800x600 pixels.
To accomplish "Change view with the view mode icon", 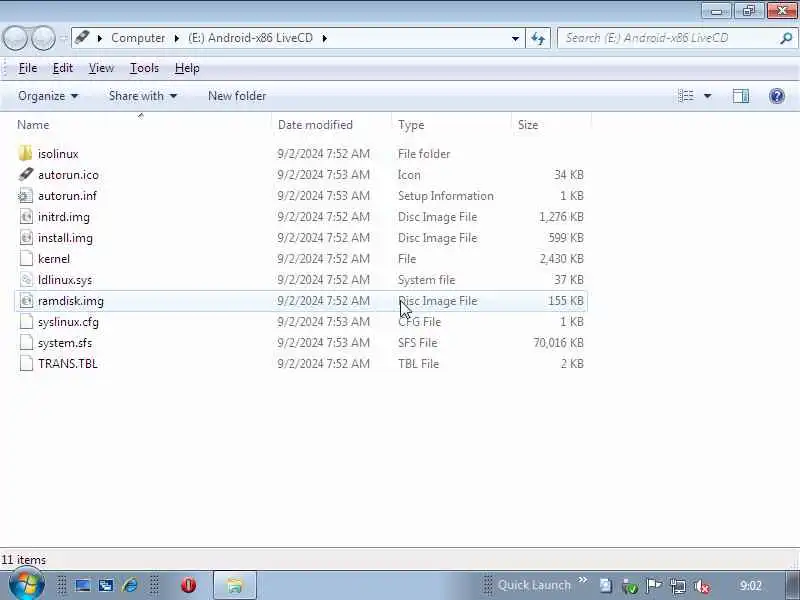I will [x=686, y=96].
